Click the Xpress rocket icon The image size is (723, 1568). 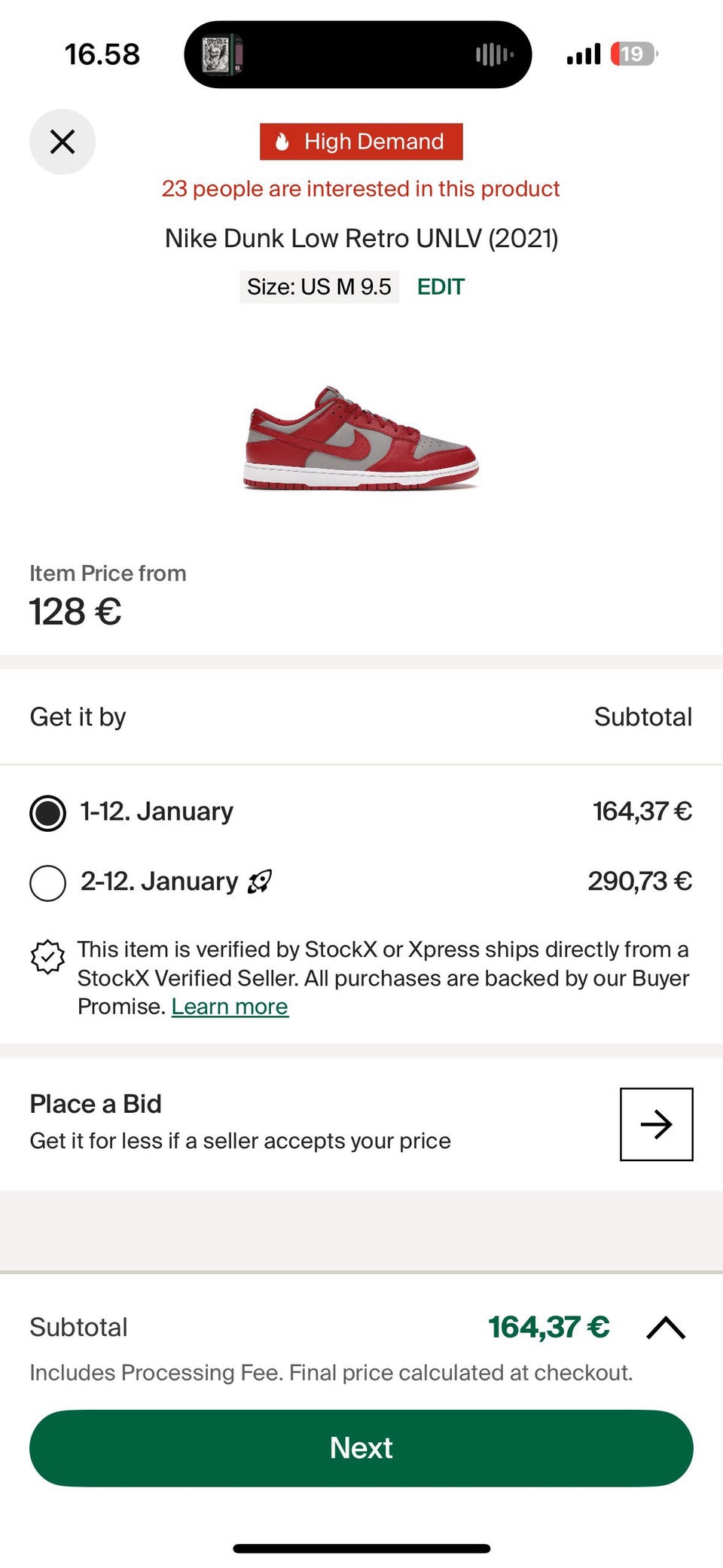pos(260,881)
